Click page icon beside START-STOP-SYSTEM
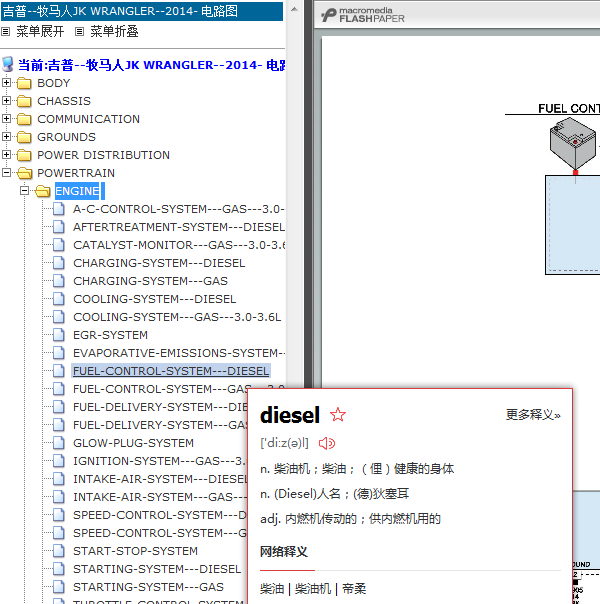 [x=59, y=551]
